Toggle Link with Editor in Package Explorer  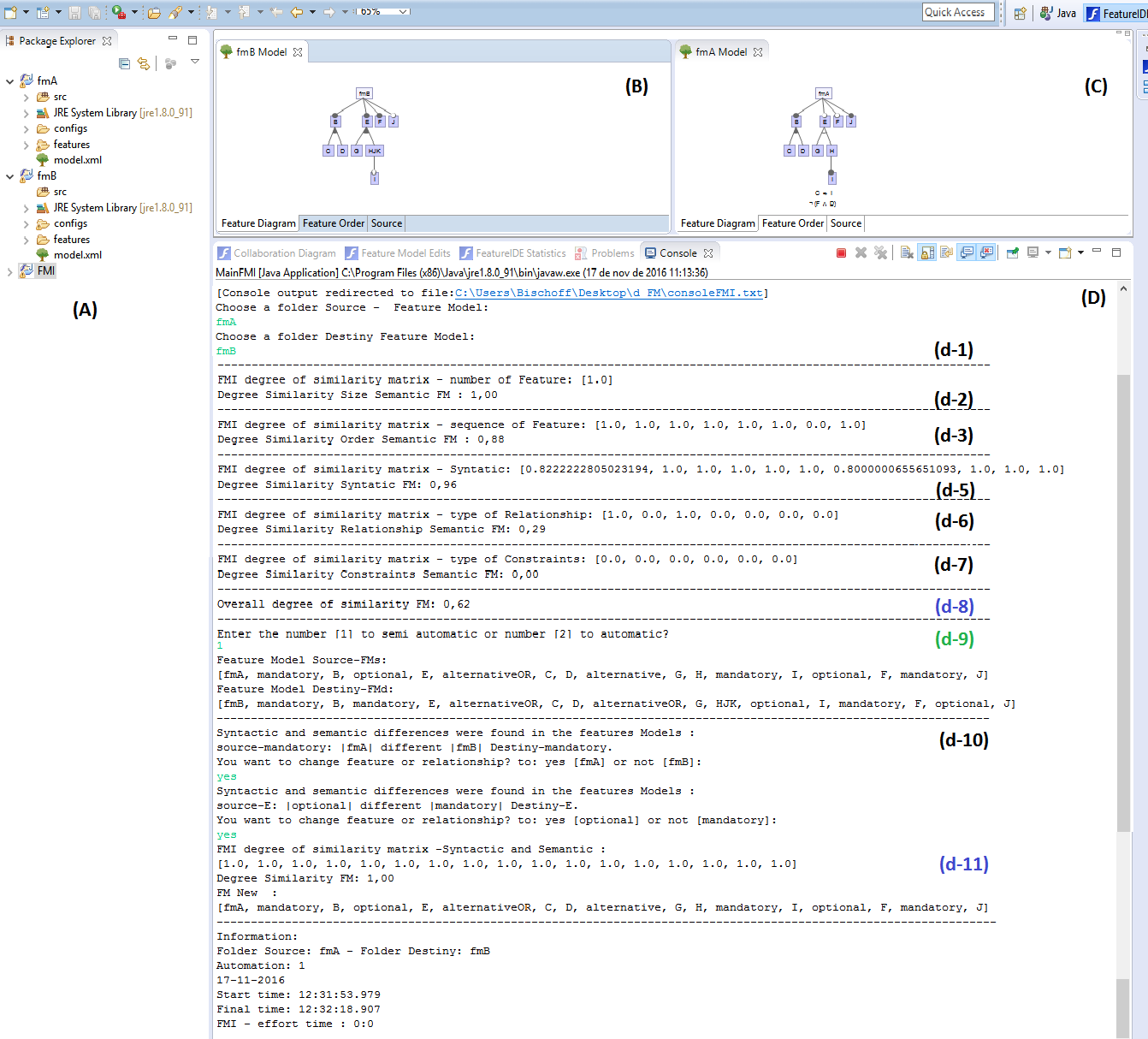click(144, 63)
